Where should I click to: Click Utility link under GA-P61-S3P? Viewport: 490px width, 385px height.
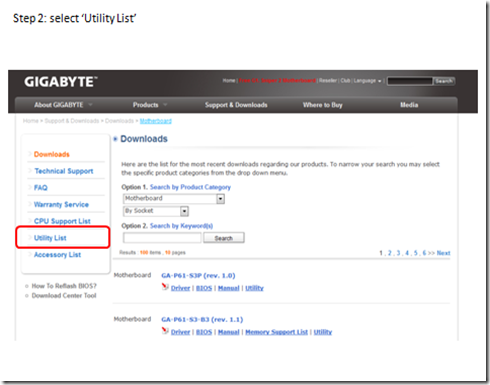point(254,288)
